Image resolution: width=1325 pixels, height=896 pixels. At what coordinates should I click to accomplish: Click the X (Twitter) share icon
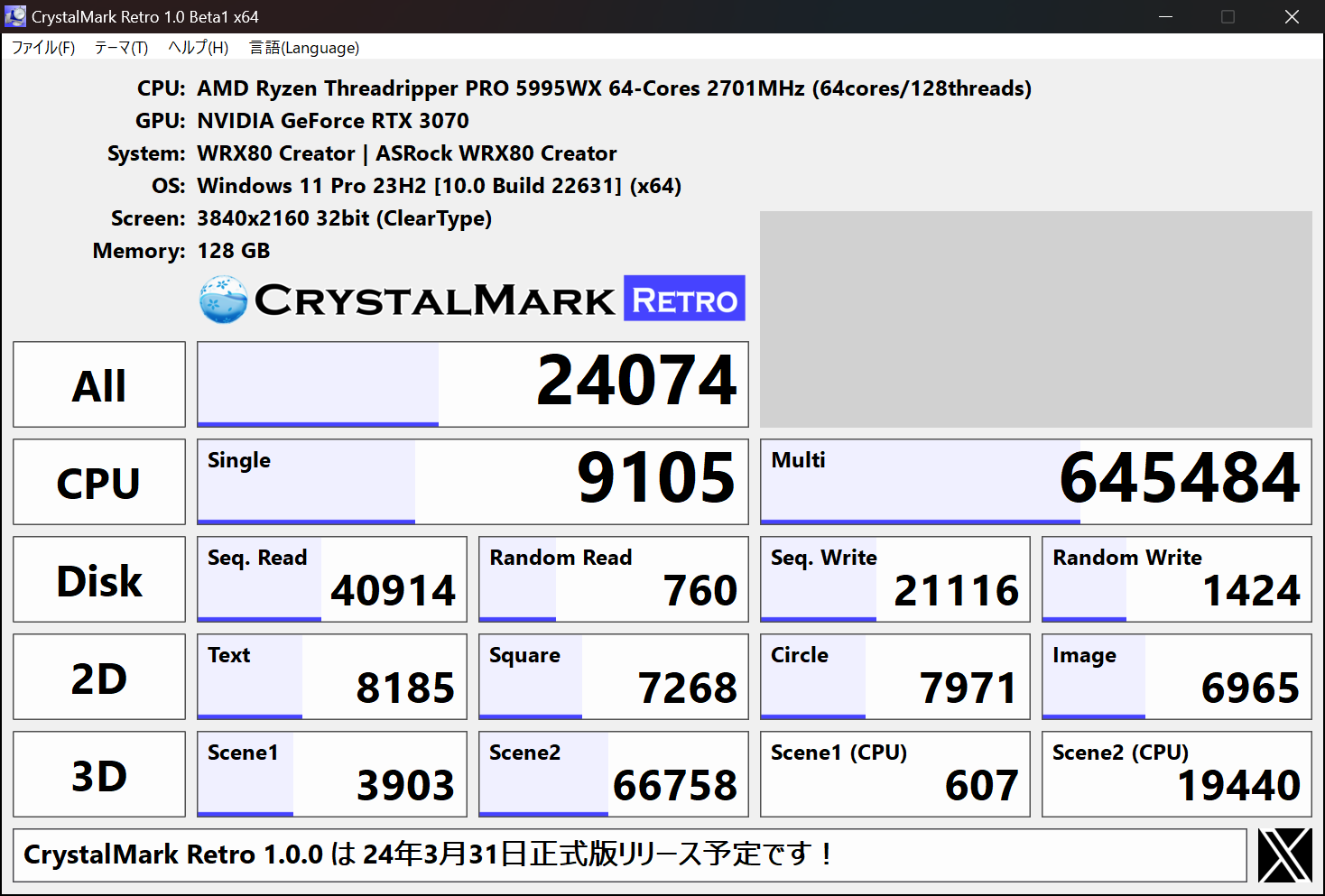(x=1284, y=855)
